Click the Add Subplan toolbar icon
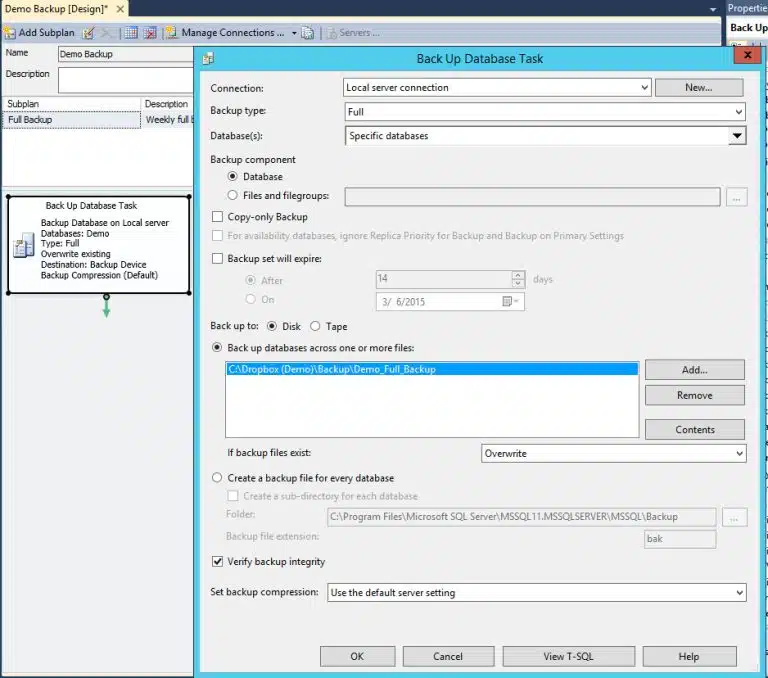The image size is (768, 678). [10, 33]
